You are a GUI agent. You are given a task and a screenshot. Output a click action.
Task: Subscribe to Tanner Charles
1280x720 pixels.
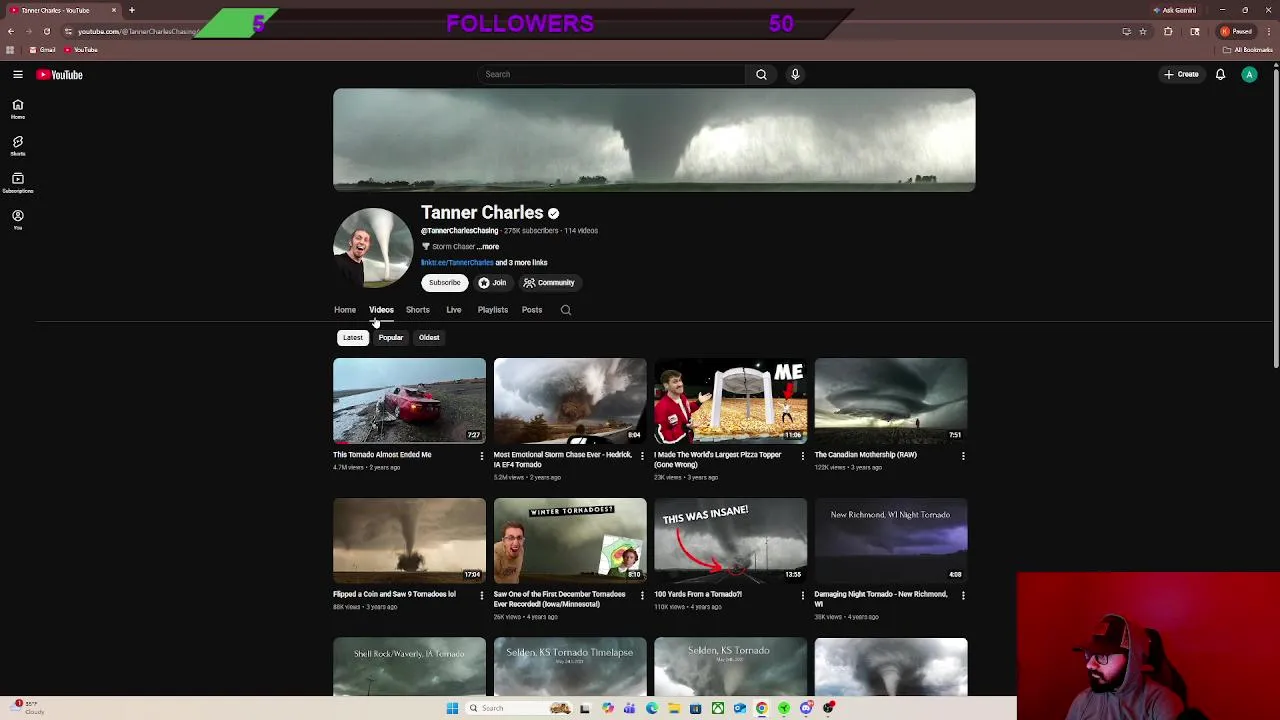click(445, 283)
